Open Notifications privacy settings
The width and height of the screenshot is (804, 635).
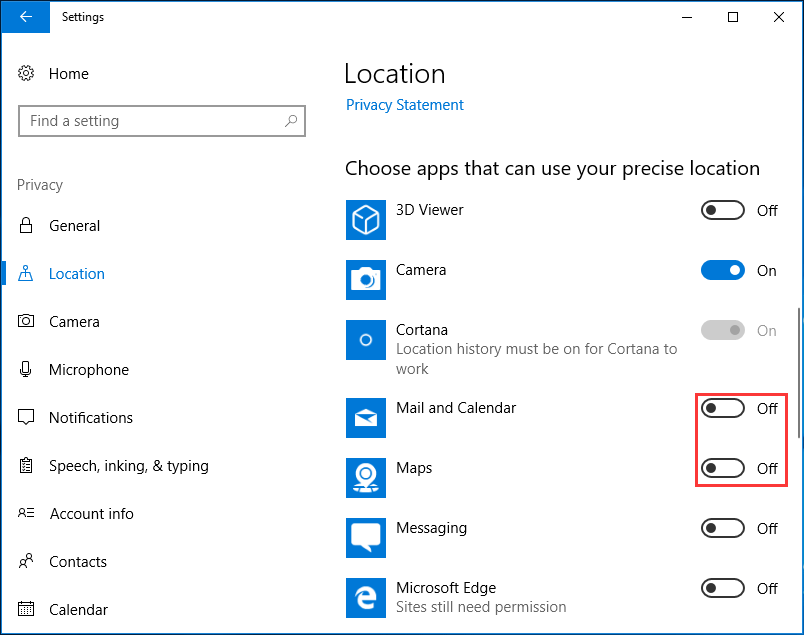tap(91, 418)
